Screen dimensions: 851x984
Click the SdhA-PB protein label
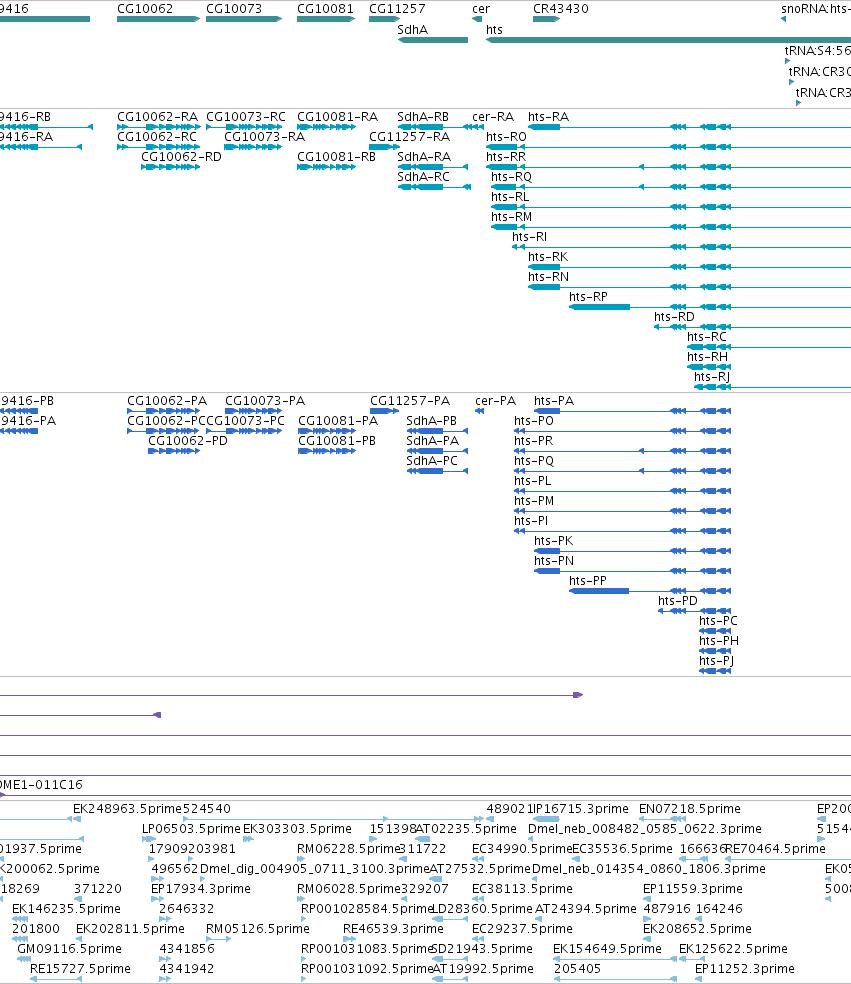[x=432, y=421]
